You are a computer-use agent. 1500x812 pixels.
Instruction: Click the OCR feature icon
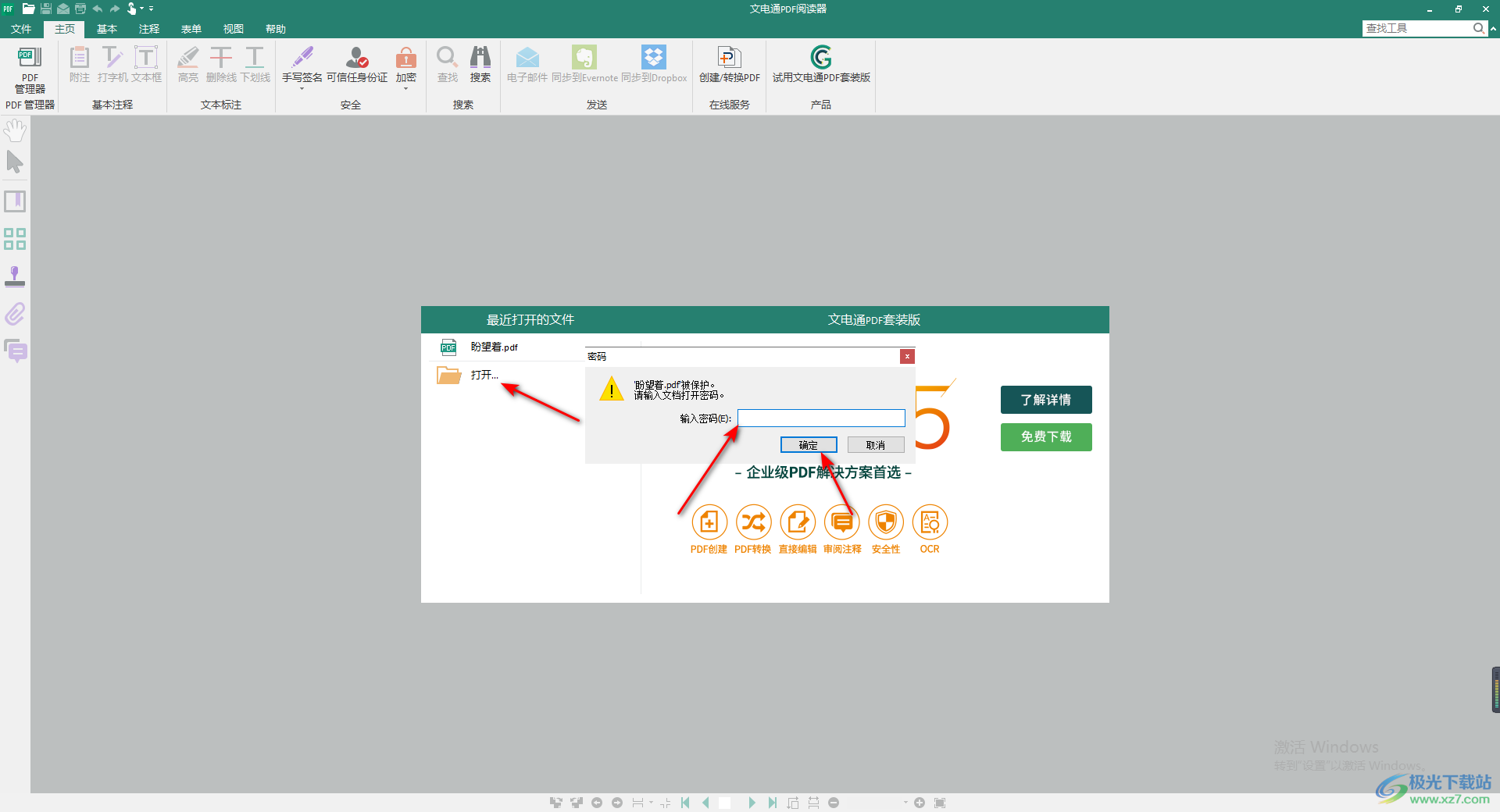930,522
